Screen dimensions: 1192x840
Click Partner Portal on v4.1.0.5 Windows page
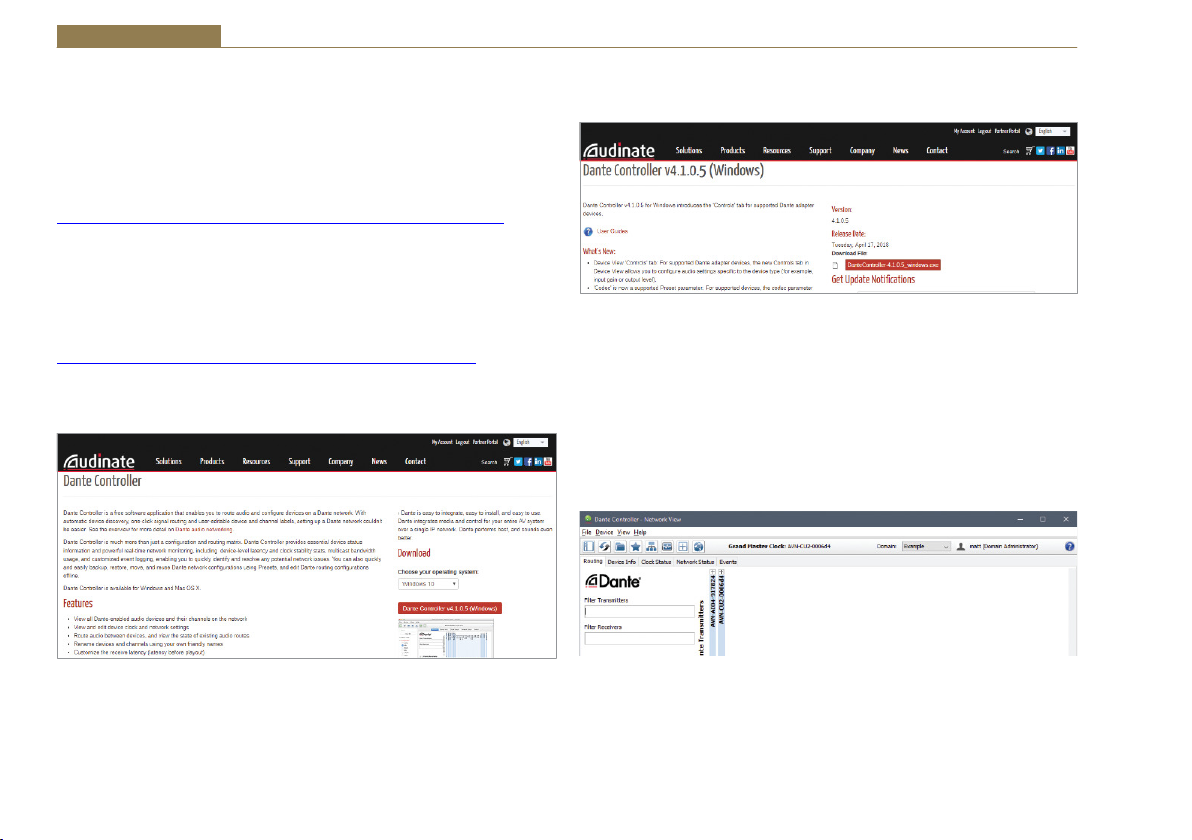tap(1007, 132)
